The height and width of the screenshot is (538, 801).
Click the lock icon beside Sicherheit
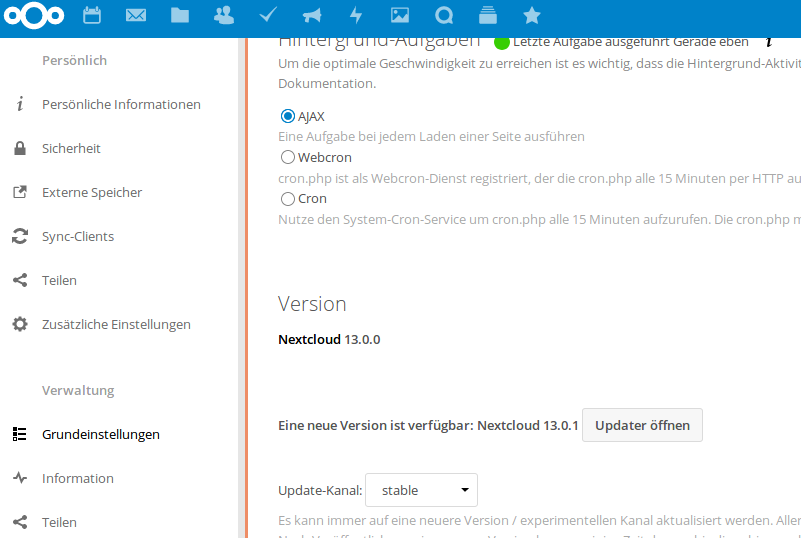(x=20, y=148)
